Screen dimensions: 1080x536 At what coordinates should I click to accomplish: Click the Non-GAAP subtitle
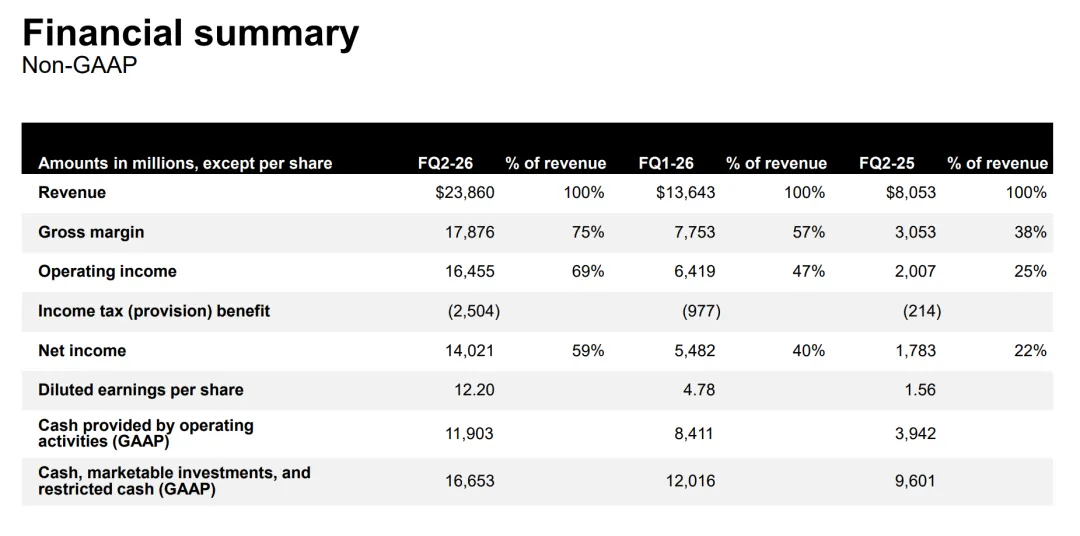[79, 66]
